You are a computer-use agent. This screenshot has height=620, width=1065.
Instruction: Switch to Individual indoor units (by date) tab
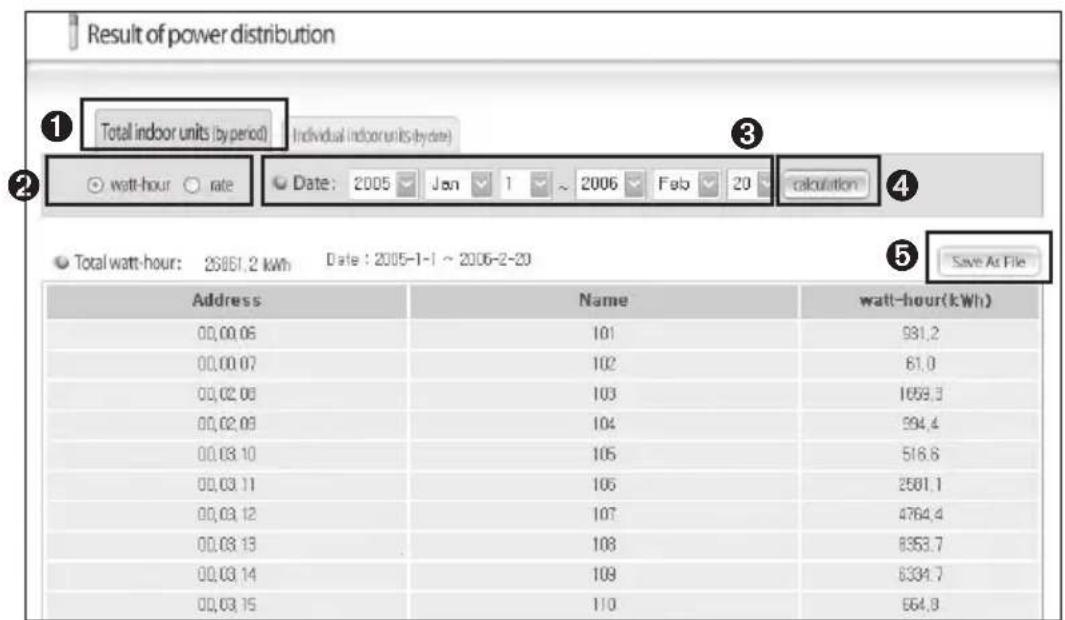372,135
